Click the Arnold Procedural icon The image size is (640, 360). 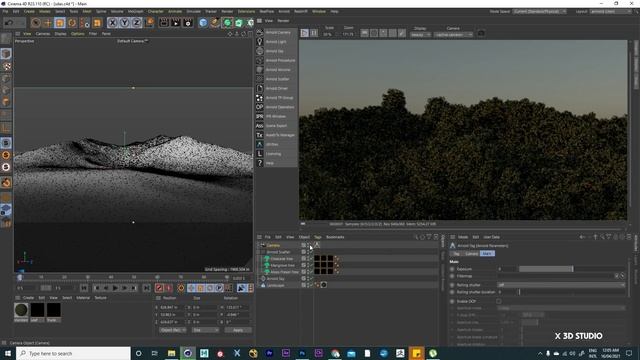click(x=260, y=60)
